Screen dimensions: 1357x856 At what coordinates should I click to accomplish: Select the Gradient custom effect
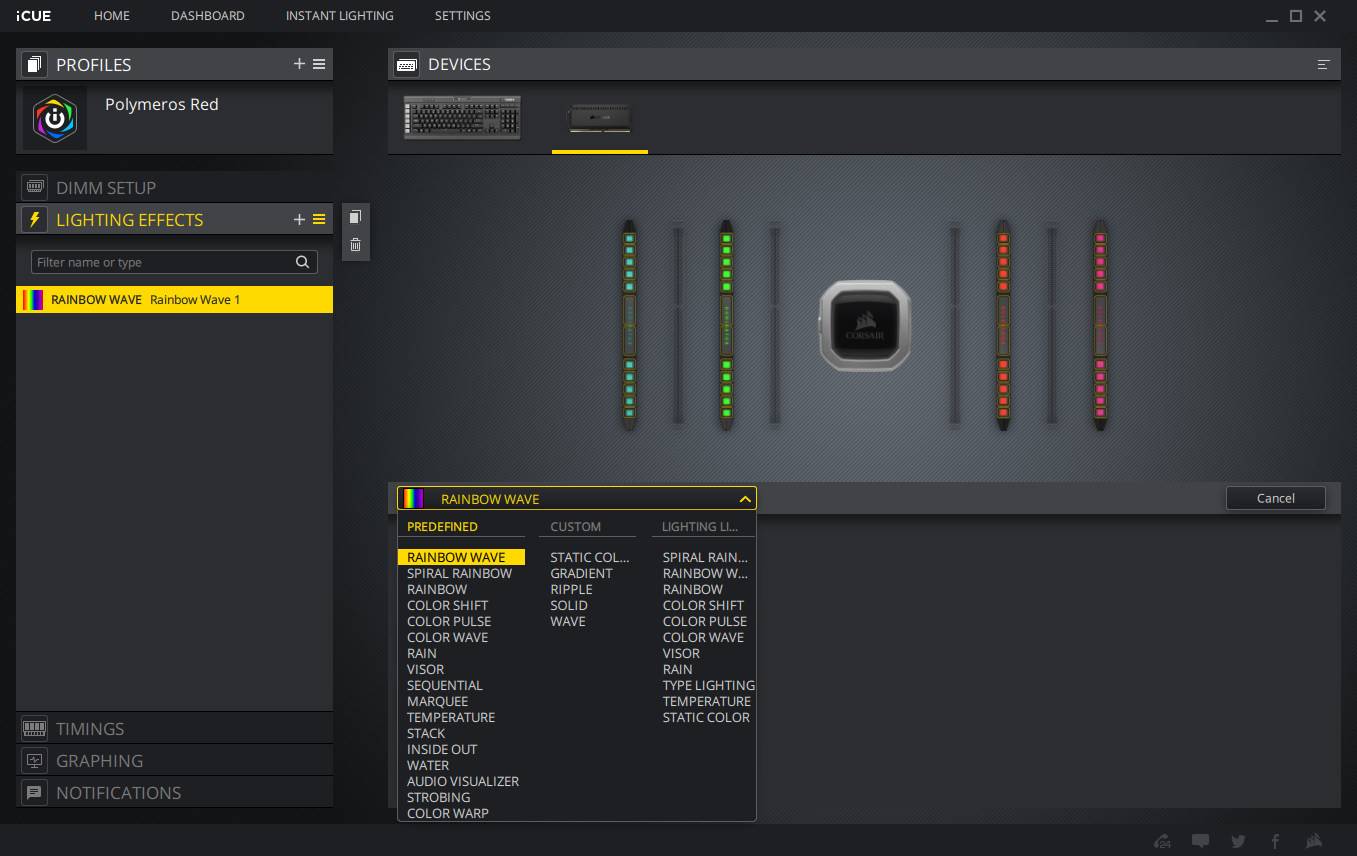click(x=581, y=574)
